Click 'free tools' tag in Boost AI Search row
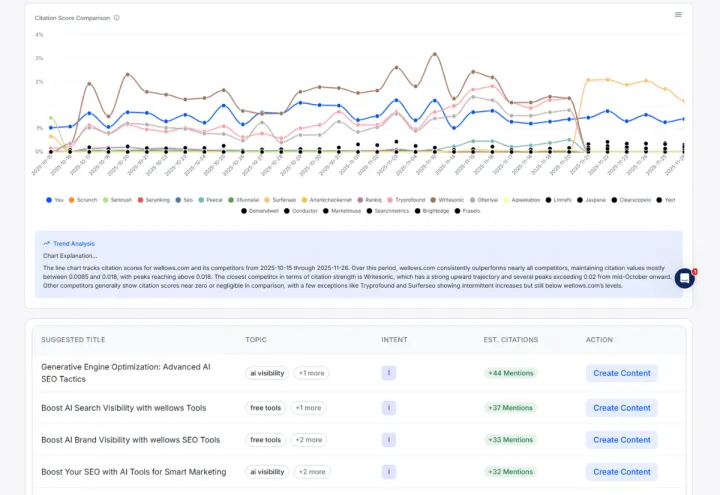720x495 pixels. pos(265,408)
